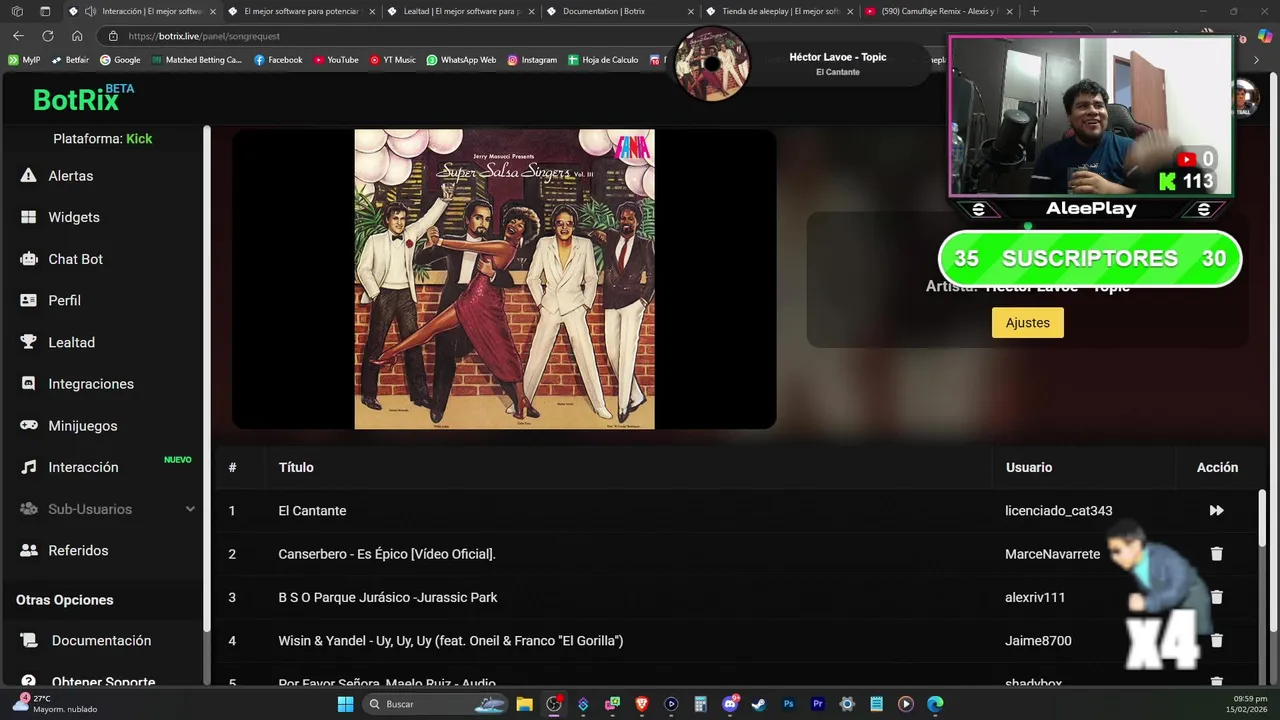
Task: Click the song list vertical scrollbar
Action: click(1262, 517)
